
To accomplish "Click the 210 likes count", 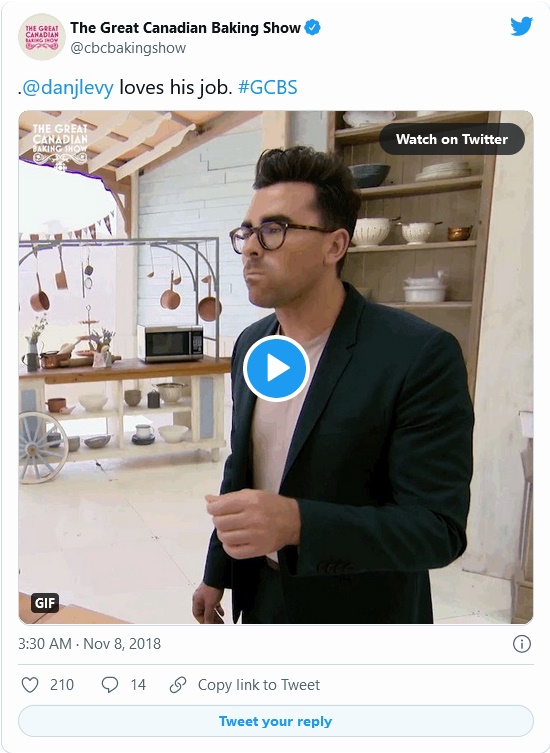I will click(62, 684).
